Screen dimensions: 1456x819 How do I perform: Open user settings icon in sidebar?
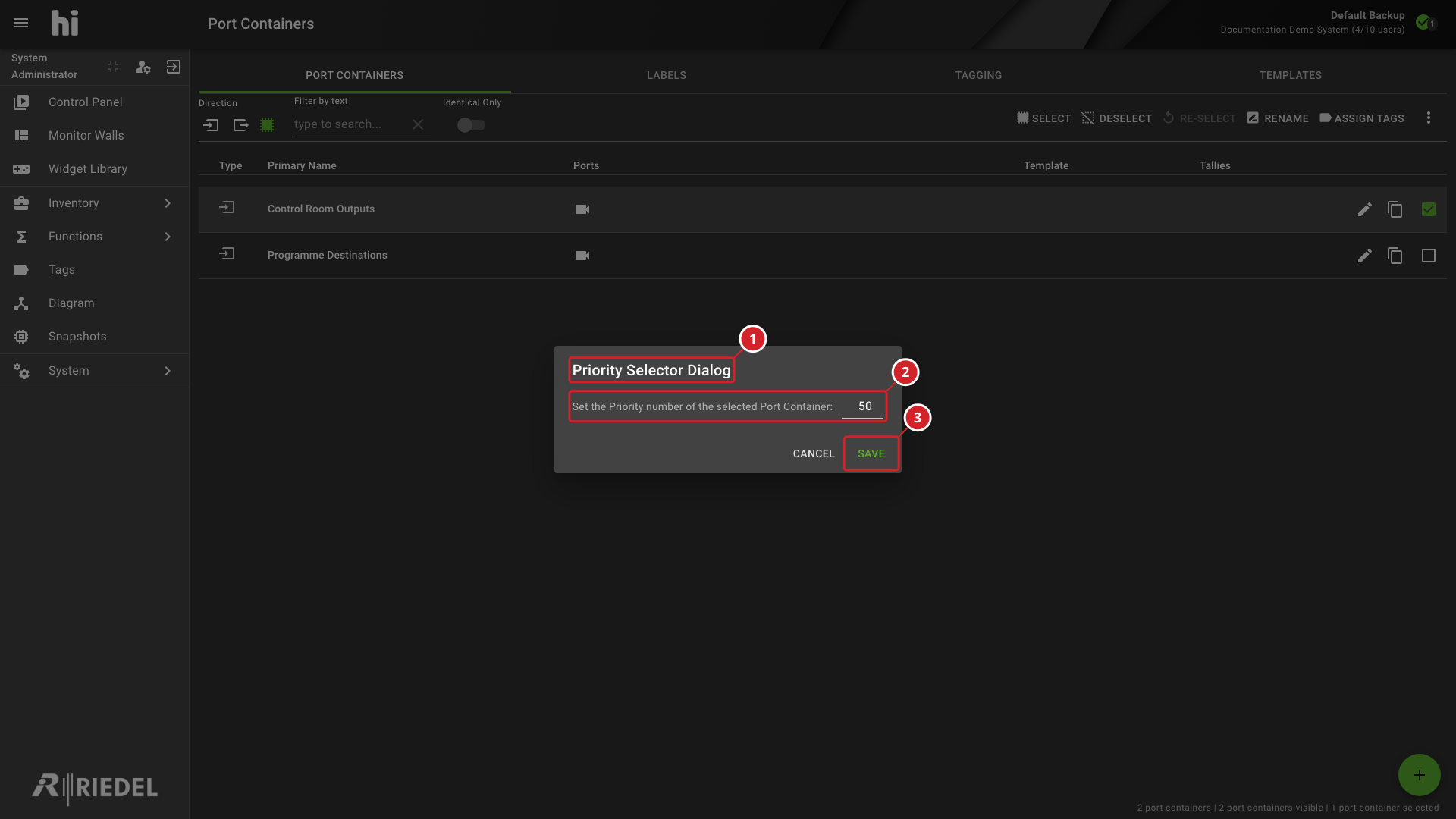(143, 67)
